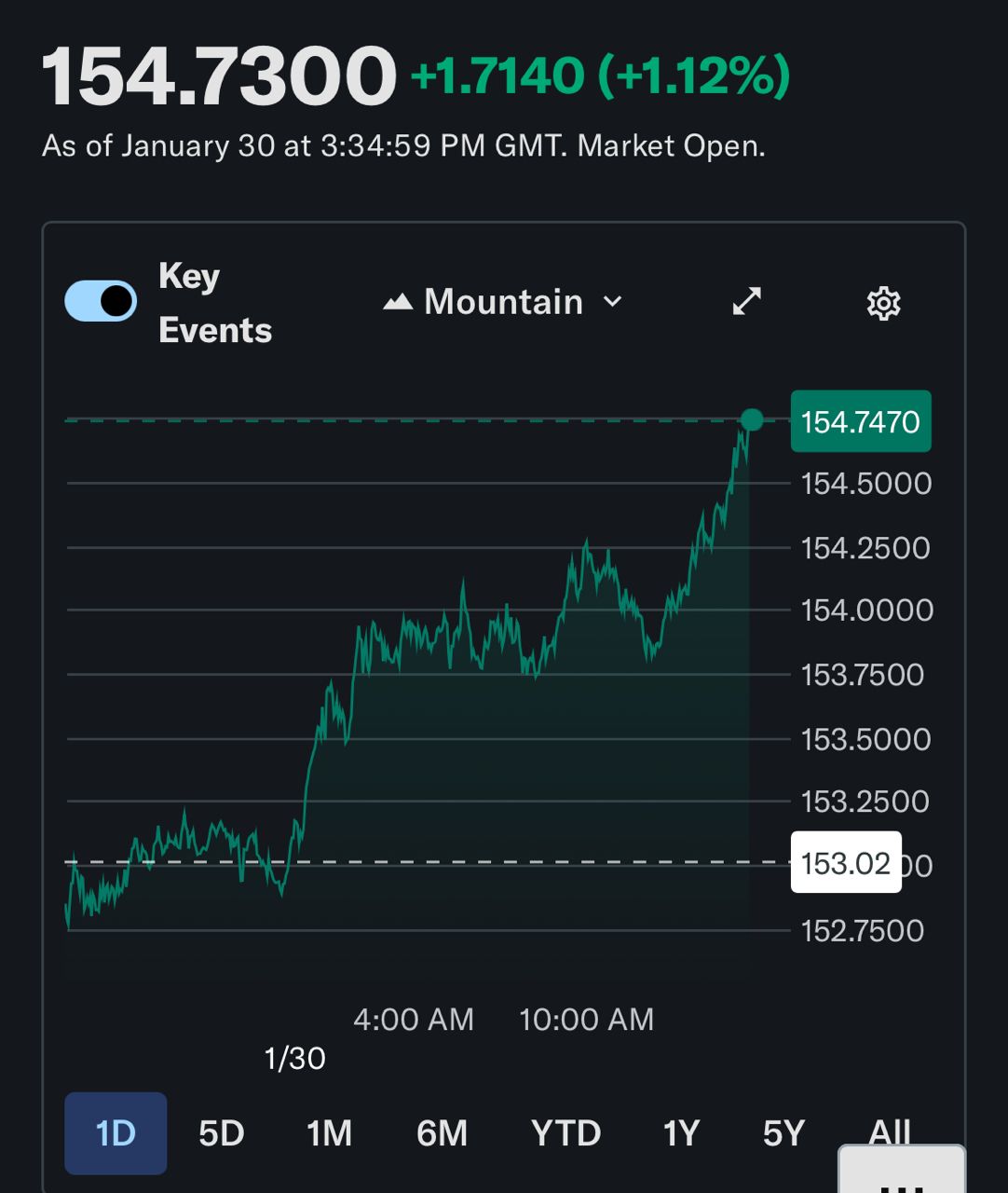1008x1193 pixels.
Task: Show All-time chart range
Action: click(x=889, y=1130)
